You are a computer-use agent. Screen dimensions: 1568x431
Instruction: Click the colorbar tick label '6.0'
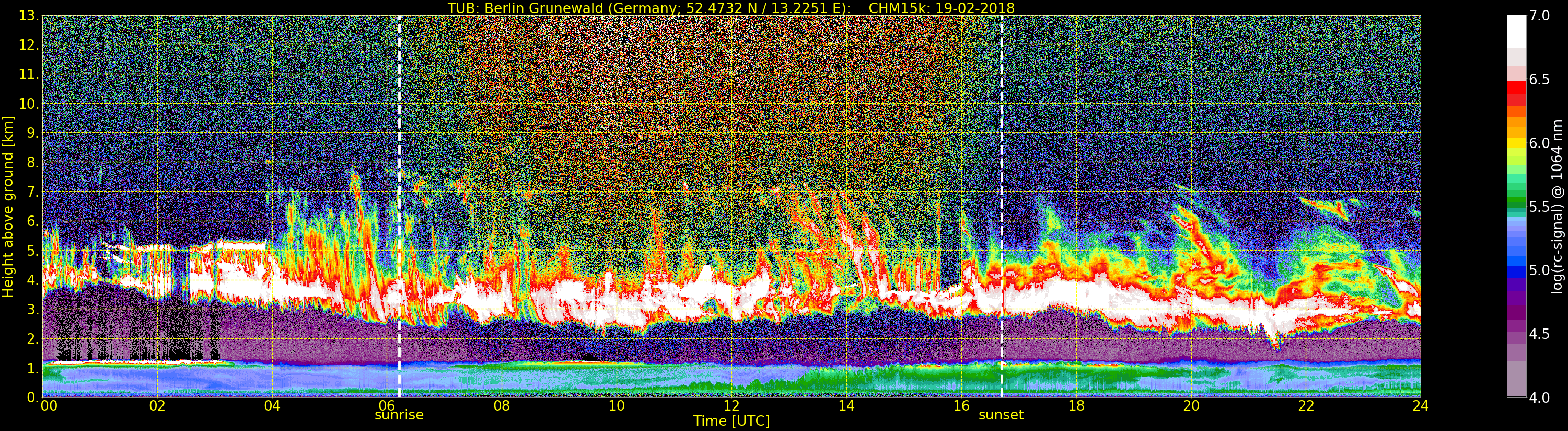coord(1539,143)
